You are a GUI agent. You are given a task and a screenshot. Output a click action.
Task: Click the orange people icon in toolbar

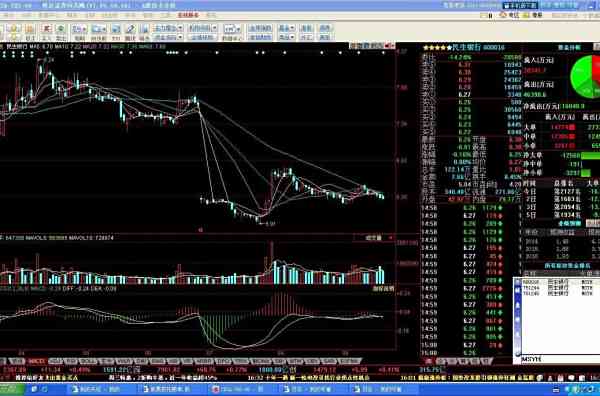[x=29, y=29]
